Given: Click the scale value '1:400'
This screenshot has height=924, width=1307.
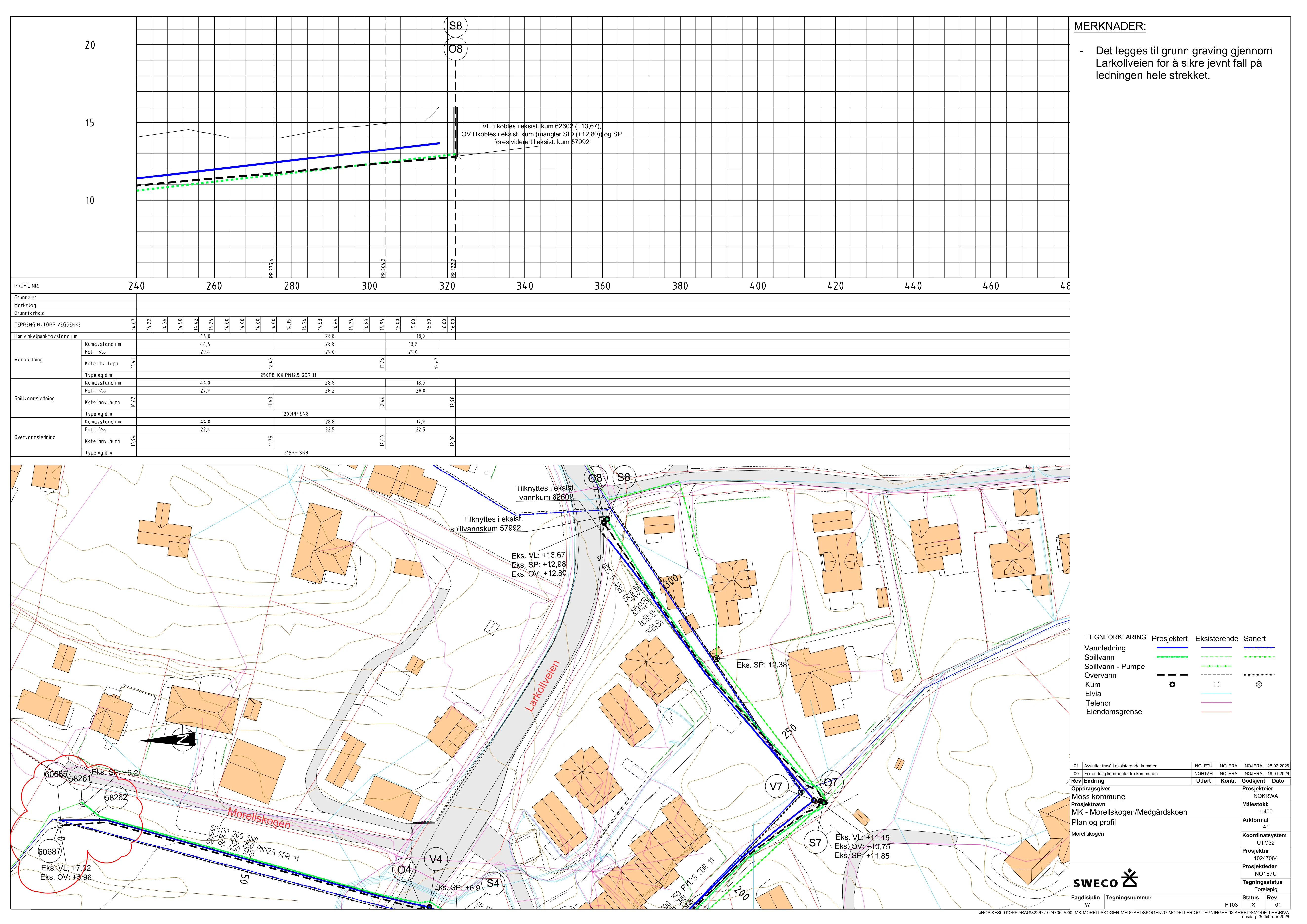Looking at the screenshot, I should click(1266, 812).
